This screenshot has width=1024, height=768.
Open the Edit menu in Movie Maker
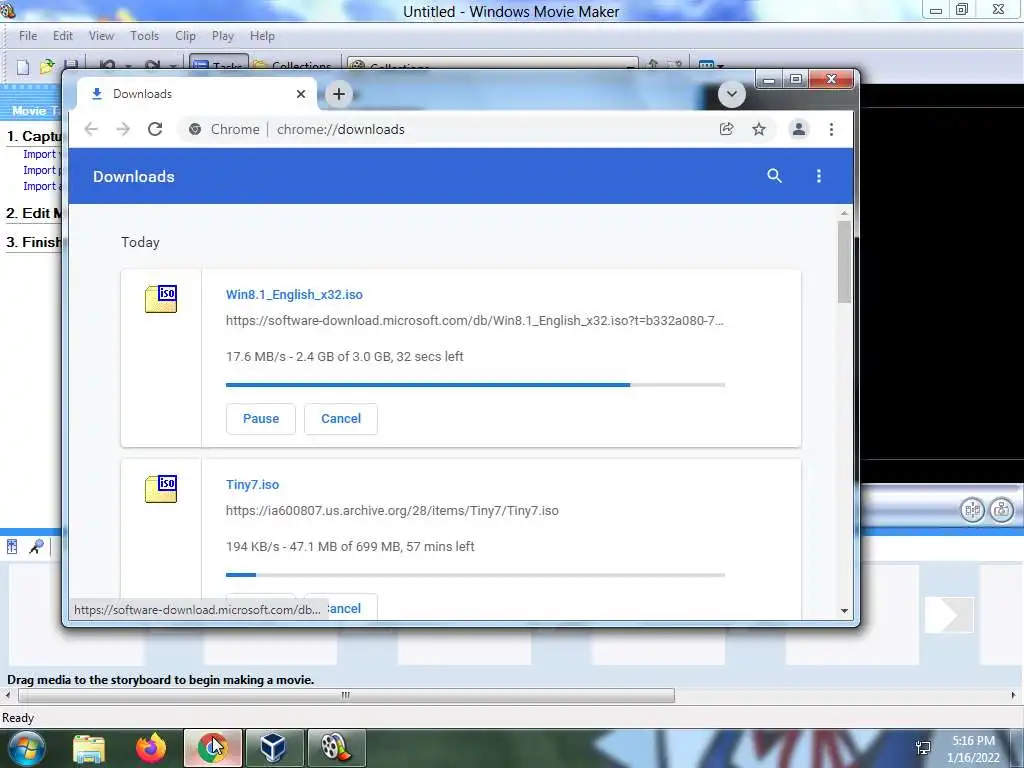pos(63,36)
